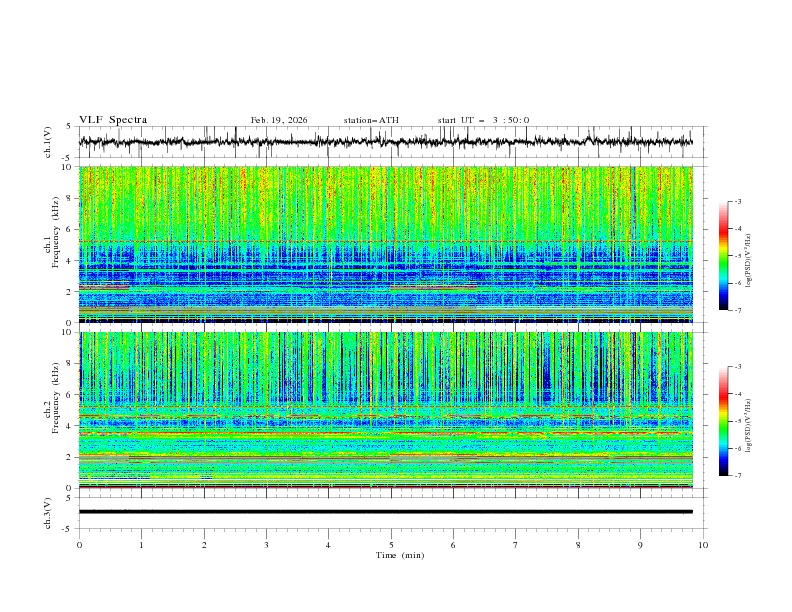The width and height of the screenshot is (792, 612).
Task: Click the VLF Spectra title text
Action: pyautogui.click(x=113, y=120)
